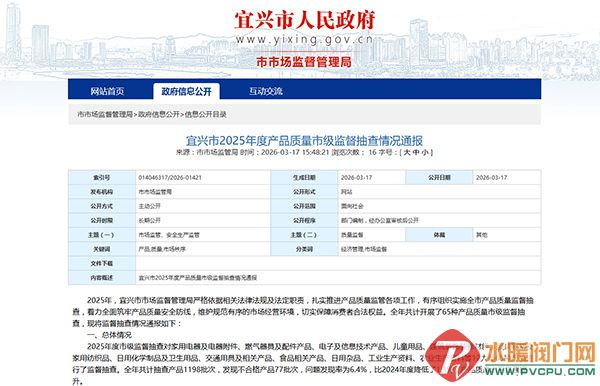The width and height of the screenshot is (600, 386).
Task: Click the 市场监管、安全生产监管 value cell
Action: point(203,235)
